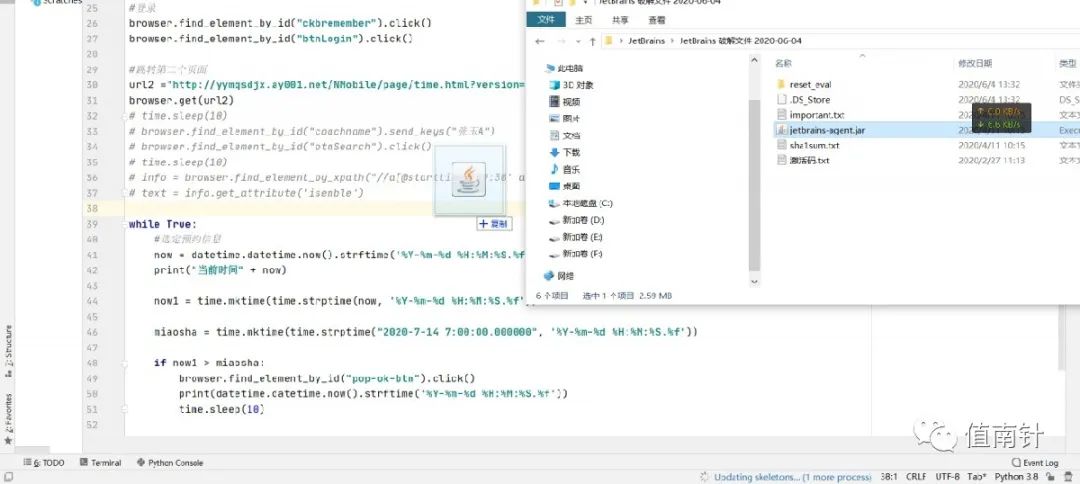Click the 38:1 cursor position indicator
Image resolution: width=1080 pixels, height=484 pixels.
tap(889, 476)
